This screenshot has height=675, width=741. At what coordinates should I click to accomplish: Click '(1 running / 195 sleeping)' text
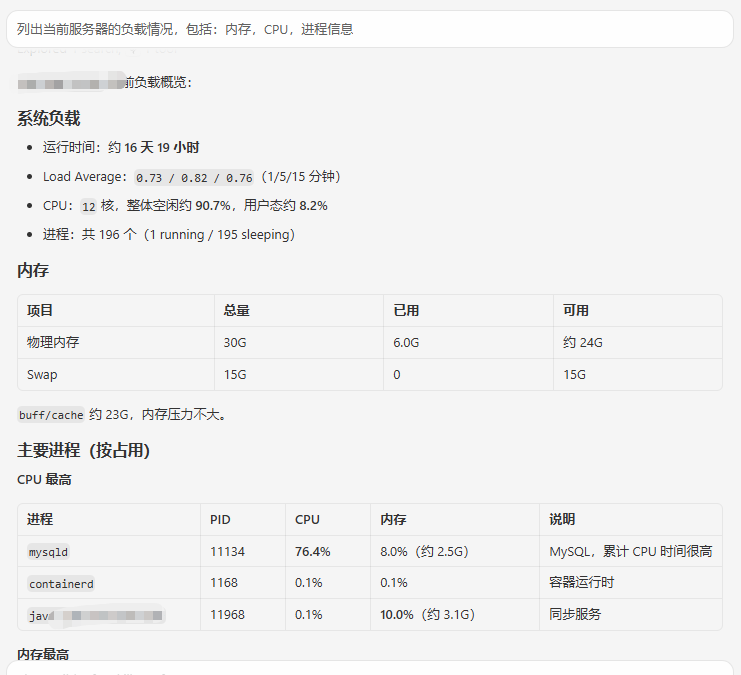[219, 234]
